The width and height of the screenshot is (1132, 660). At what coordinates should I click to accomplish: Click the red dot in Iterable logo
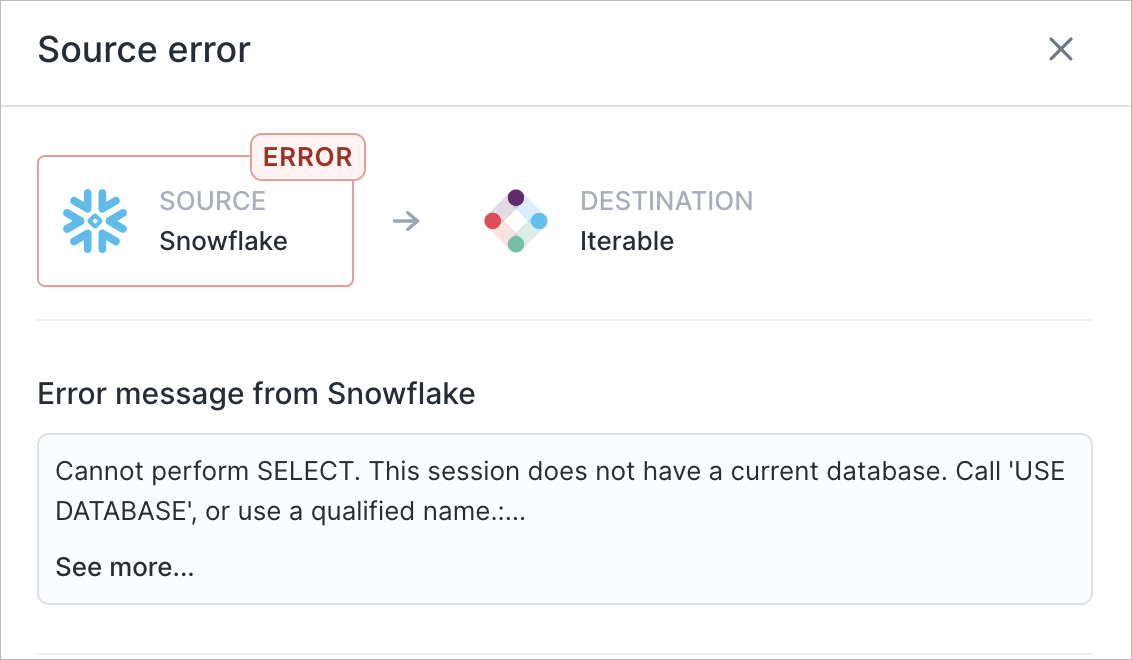point(492,221)
